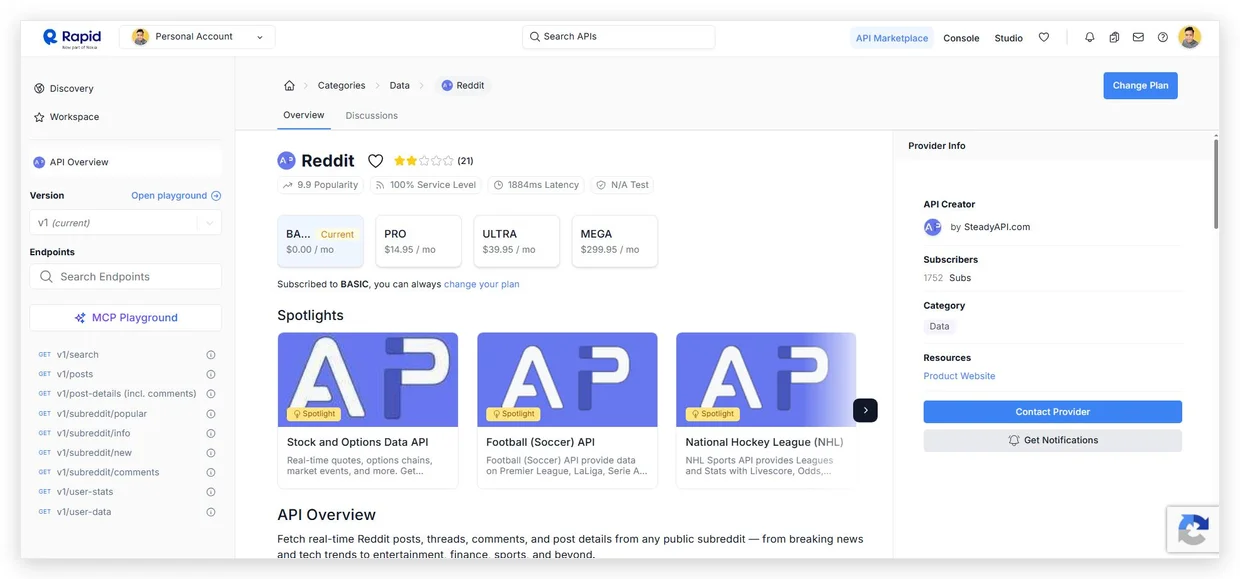1240x579 pixels.
Task: Open API Marketplace in top navigation
Action: [892, 38]
